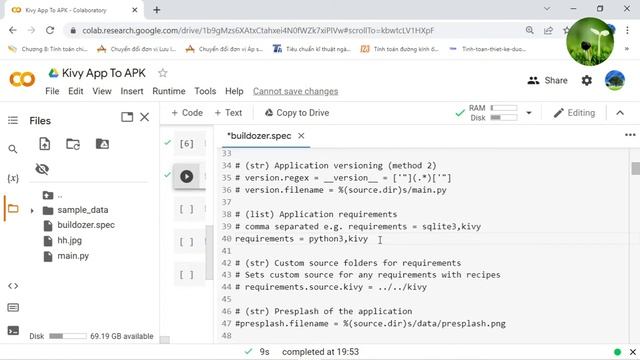Screen dimensions: 640x360
Task: Open the Command palette icon
Action: click(13, 307)
